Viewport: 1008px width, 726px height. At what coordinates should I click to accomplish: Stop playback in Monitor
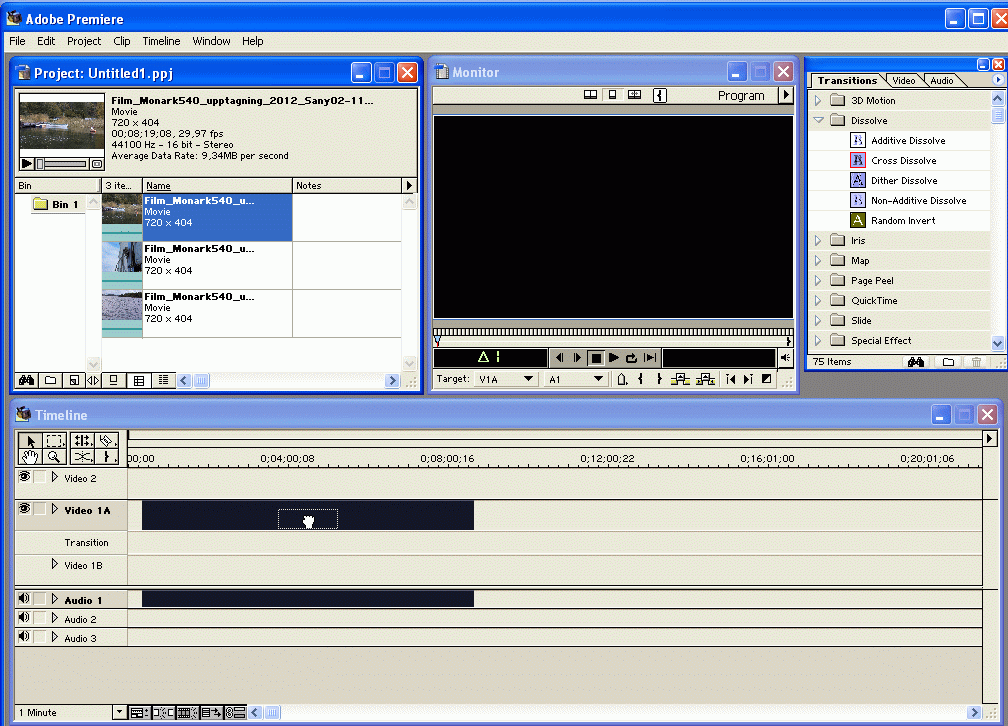click(x=596, y=358)
